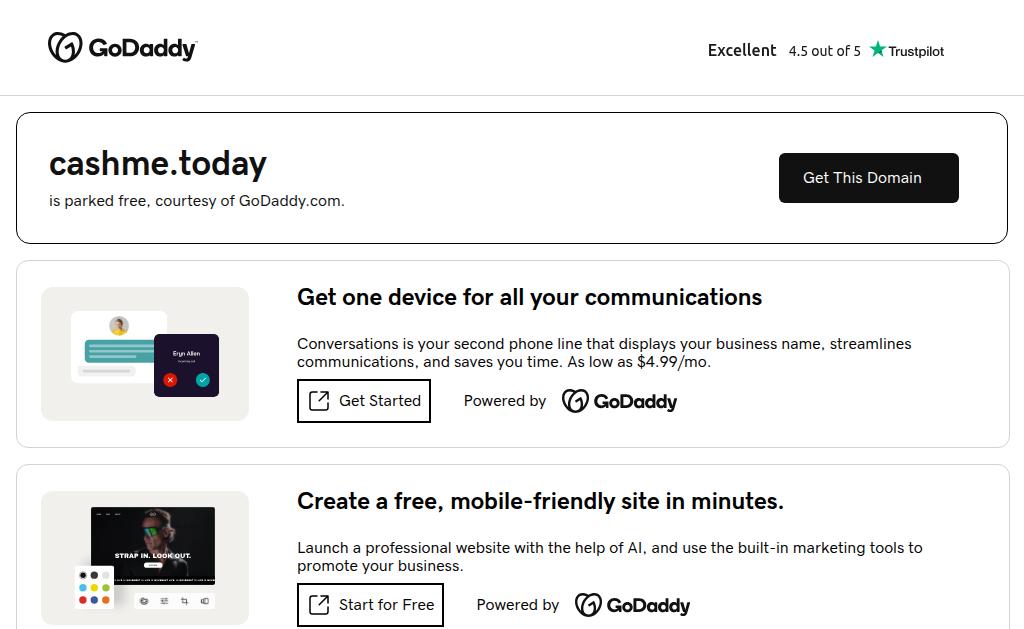Click the crop tool icon in site preview

point(185,601)
